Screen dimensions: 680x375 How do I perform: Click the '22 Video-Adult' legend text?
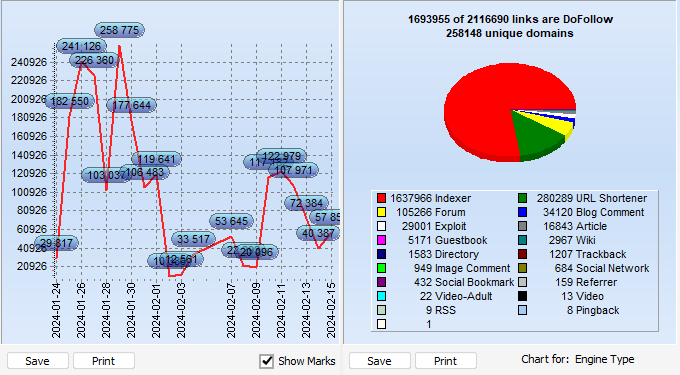[456, 296]
